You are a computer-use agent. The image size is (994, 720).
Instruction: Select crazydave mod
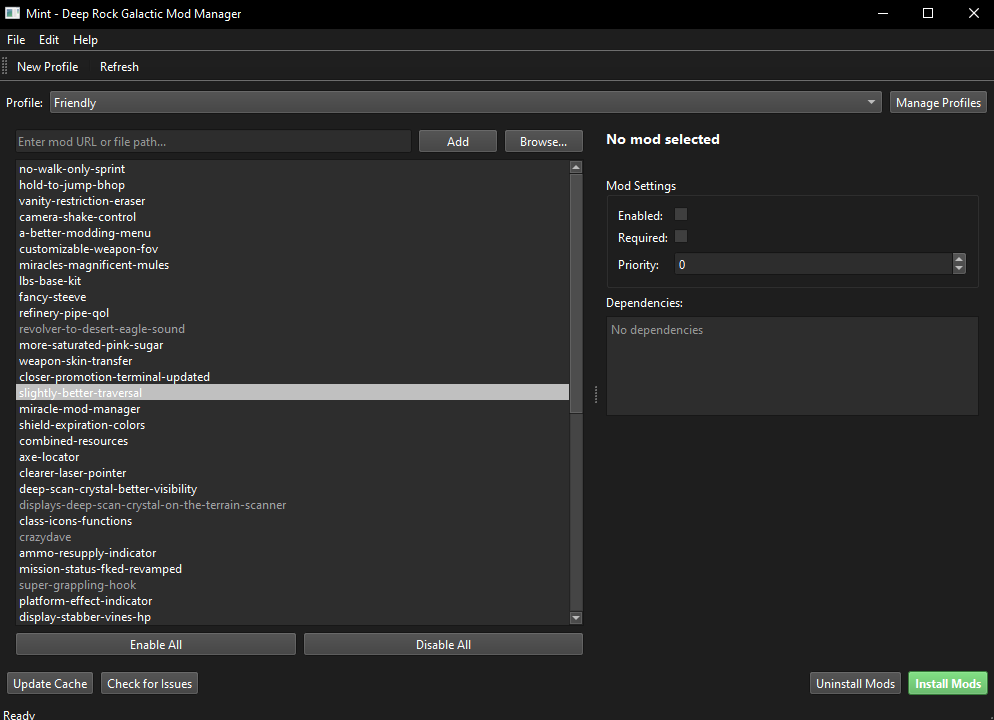point(292,537)
